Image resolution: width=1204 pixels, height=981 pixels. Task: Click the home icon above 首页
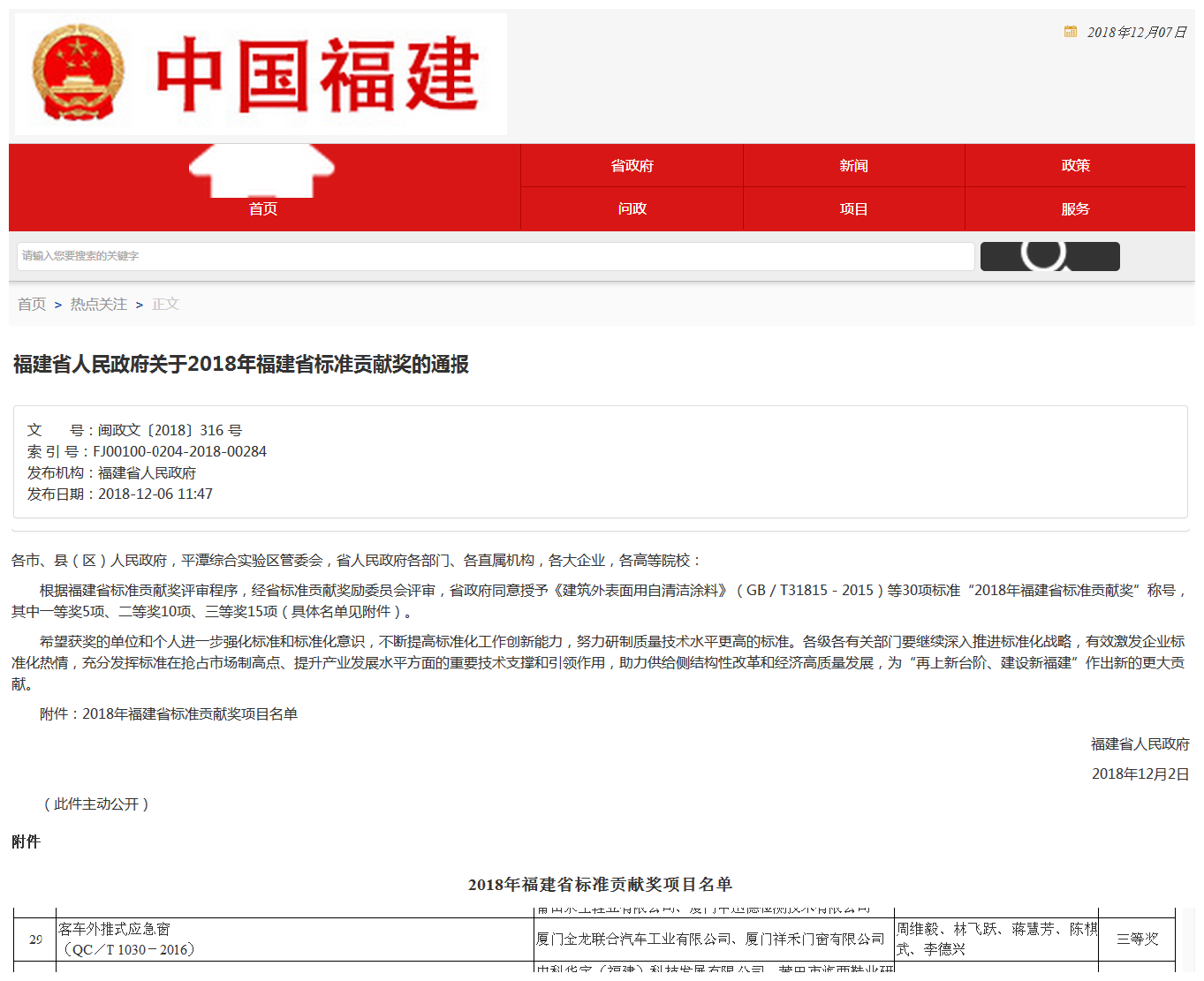click(x=262, y=170)
